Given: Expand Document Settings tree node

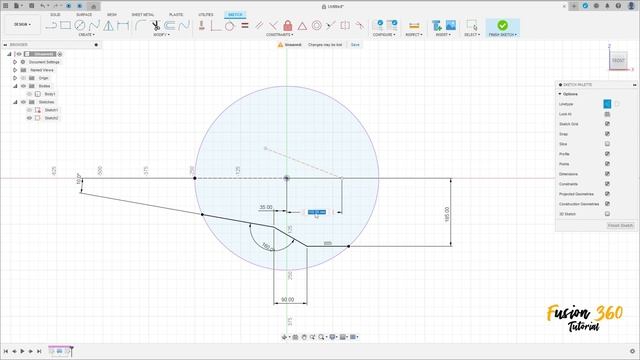Looking at the screenshot, I should pyautogui.click(x=15, y=62).
